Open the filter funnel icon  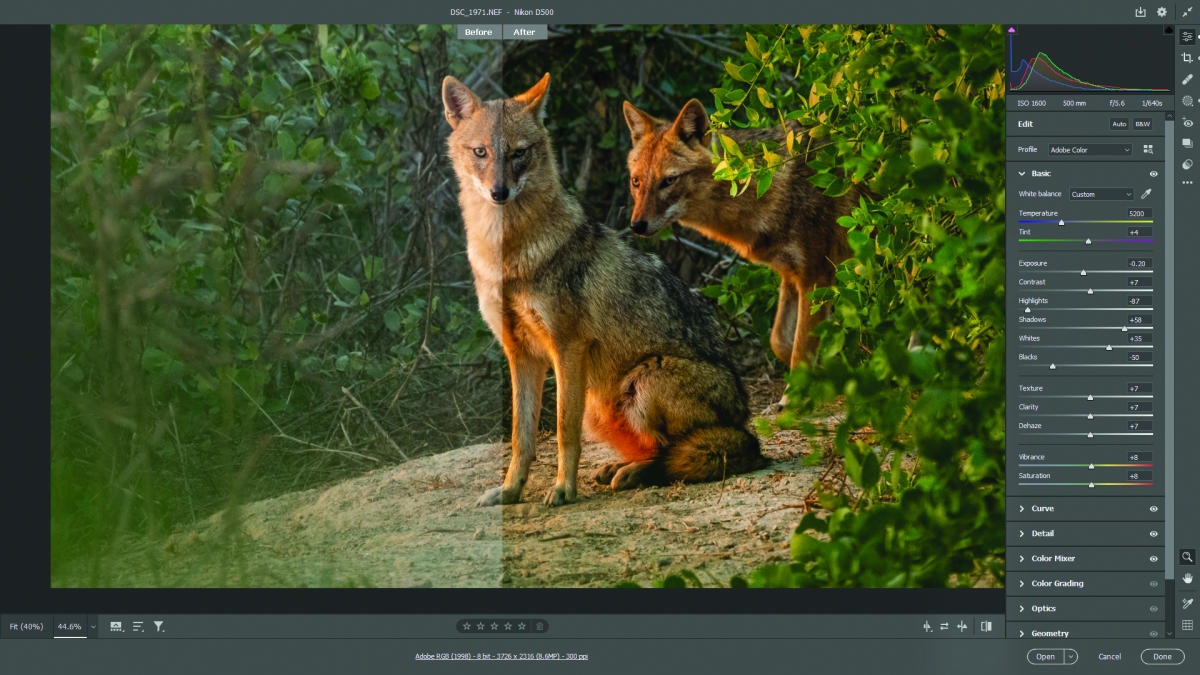click(158, 626)
